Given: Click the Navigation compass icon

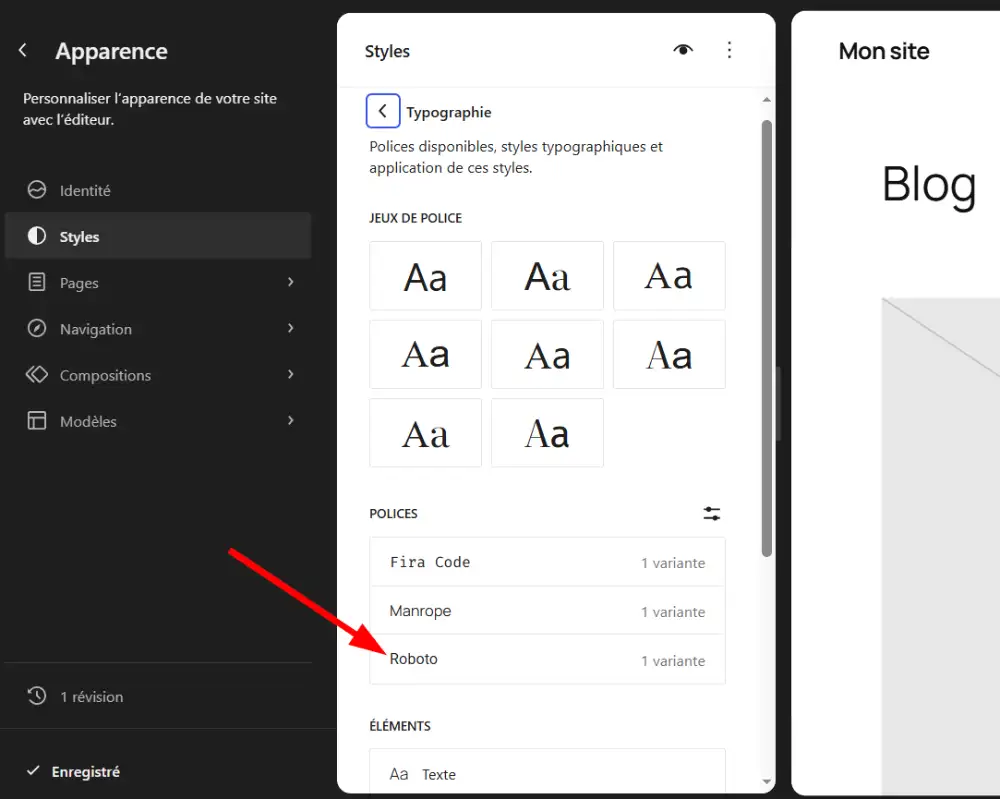Looking at the screenshot, I should (x=37, y=328).
